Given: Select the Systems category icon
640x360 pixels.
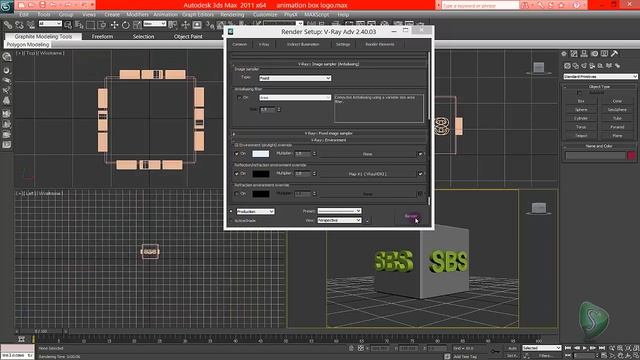Looking at the screenshot, I should click(x=617, y=65).
